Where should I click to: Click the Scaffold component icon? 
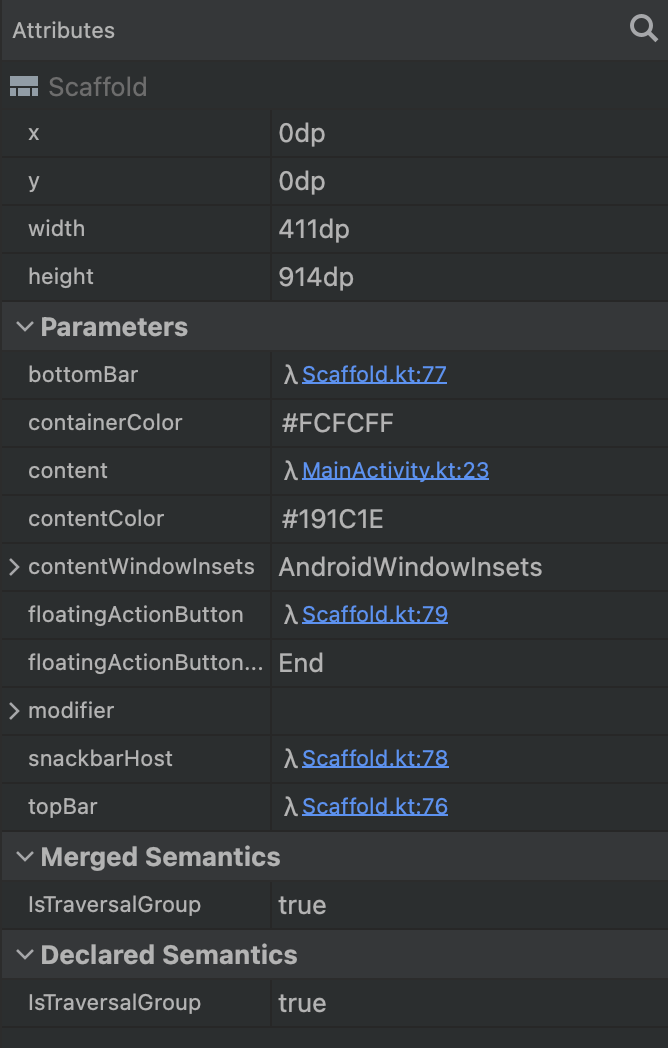click(24, 86)
